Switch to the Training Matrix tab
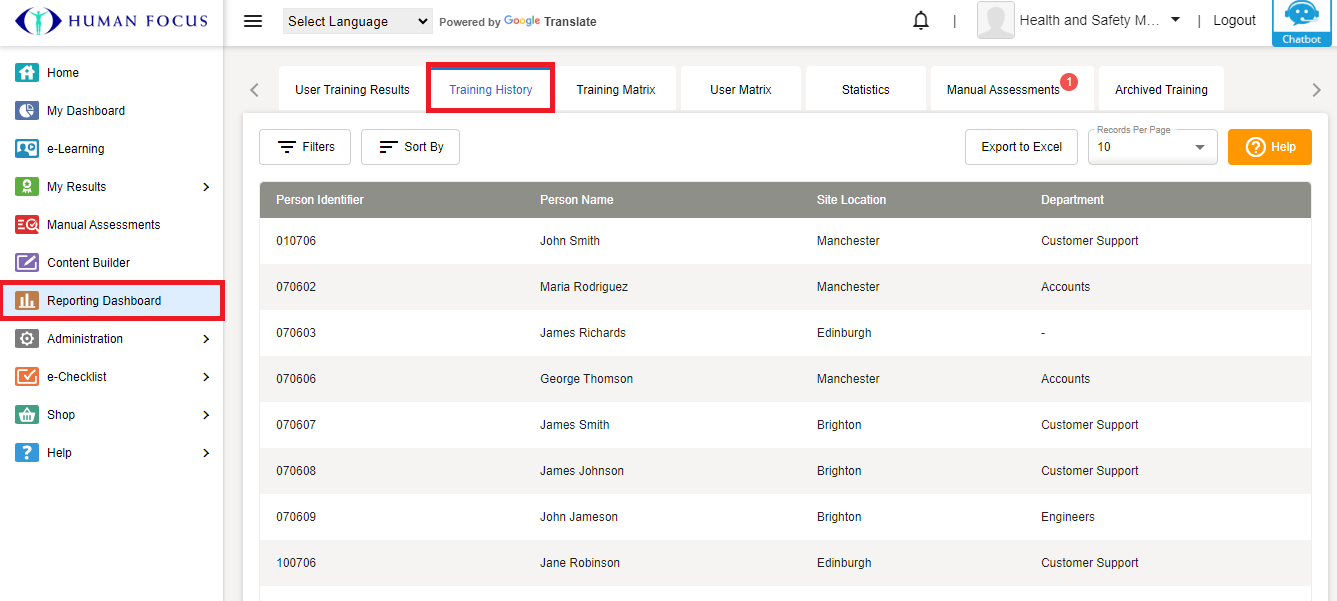Image resolution: width=1337 pixels, height=601 pixels. coord(616,90)
